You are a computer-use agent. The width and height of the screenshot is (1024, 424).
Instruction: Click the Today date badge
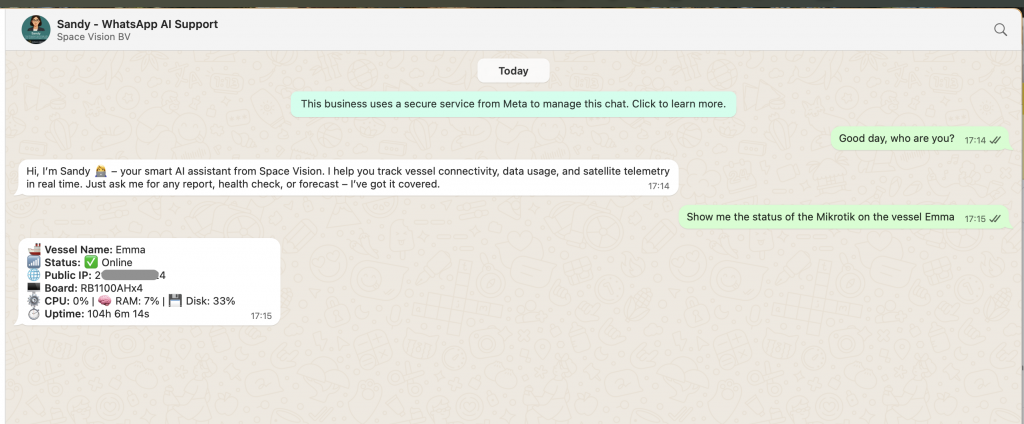tap(513, 71)
